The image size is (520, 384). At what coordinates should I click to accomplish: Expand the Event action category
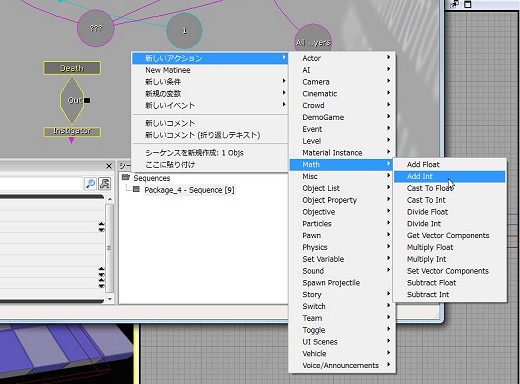click(x=342, y=129)
